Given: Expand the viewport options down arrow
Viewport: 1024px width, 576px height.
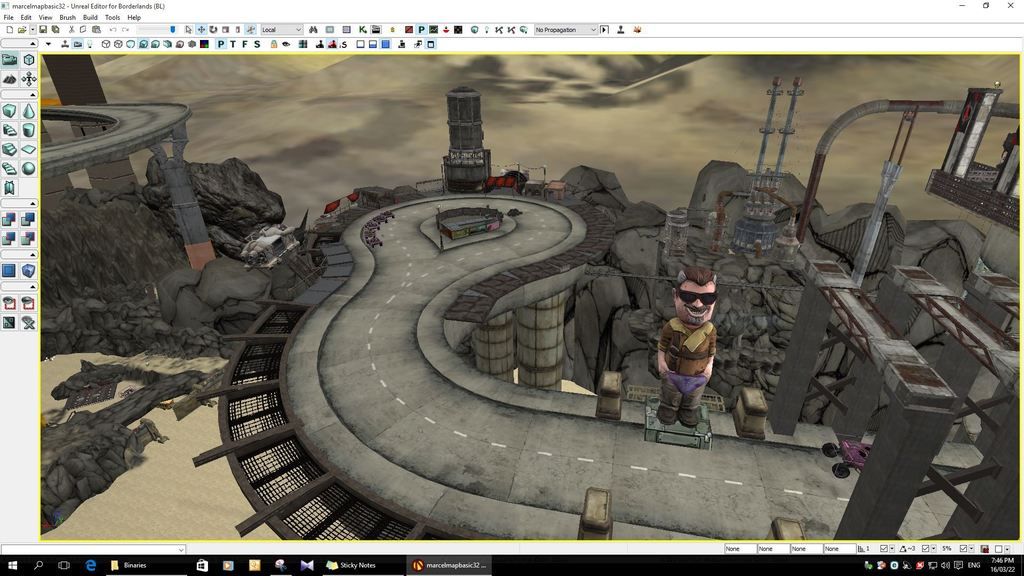Looking at the screenshot, I should tap(48, 44).
